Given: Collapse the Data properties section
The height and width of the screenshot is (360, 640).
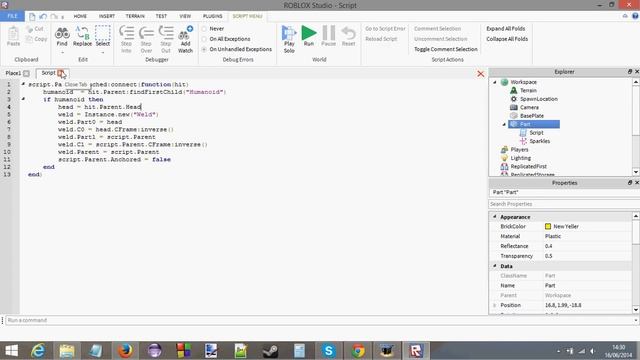Looking at the screenshot, I should pyautogui.click(x=495, y=266).
